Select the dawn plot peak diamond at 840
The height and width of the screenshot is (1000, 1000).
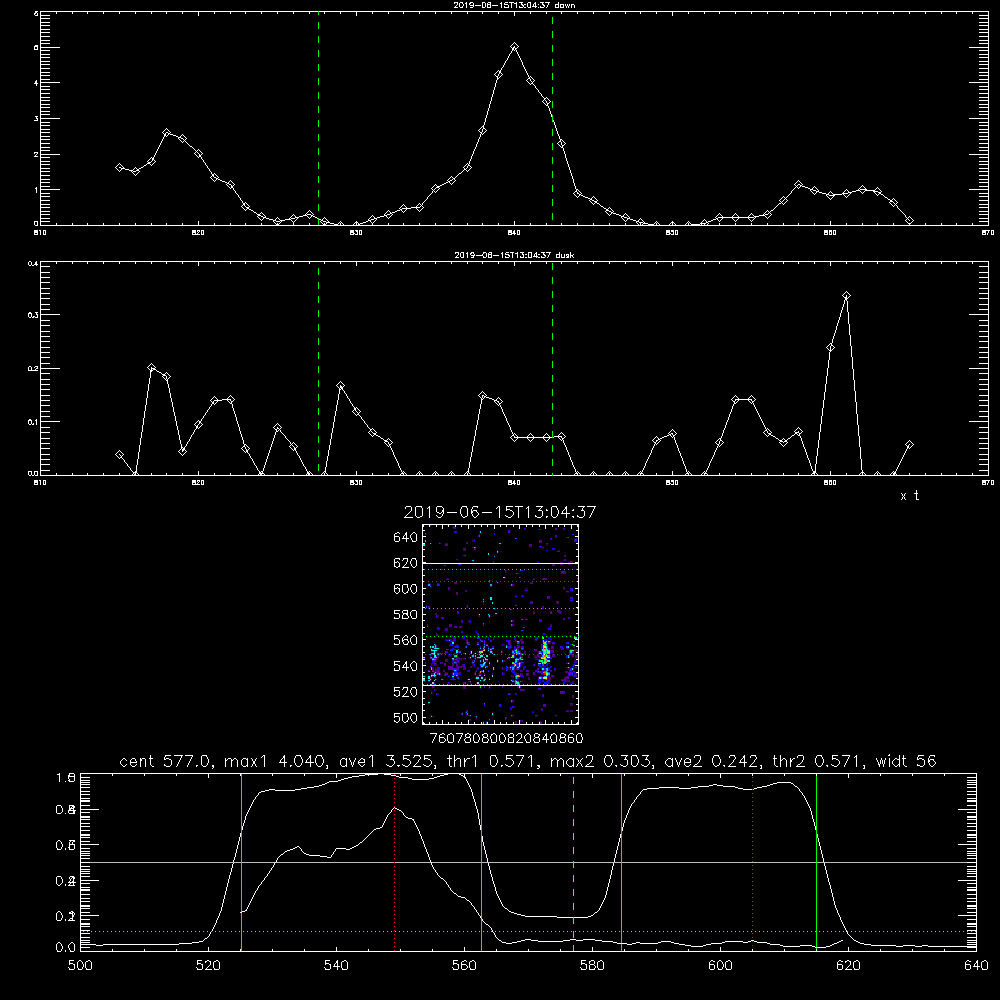click(x=515, y=47)
